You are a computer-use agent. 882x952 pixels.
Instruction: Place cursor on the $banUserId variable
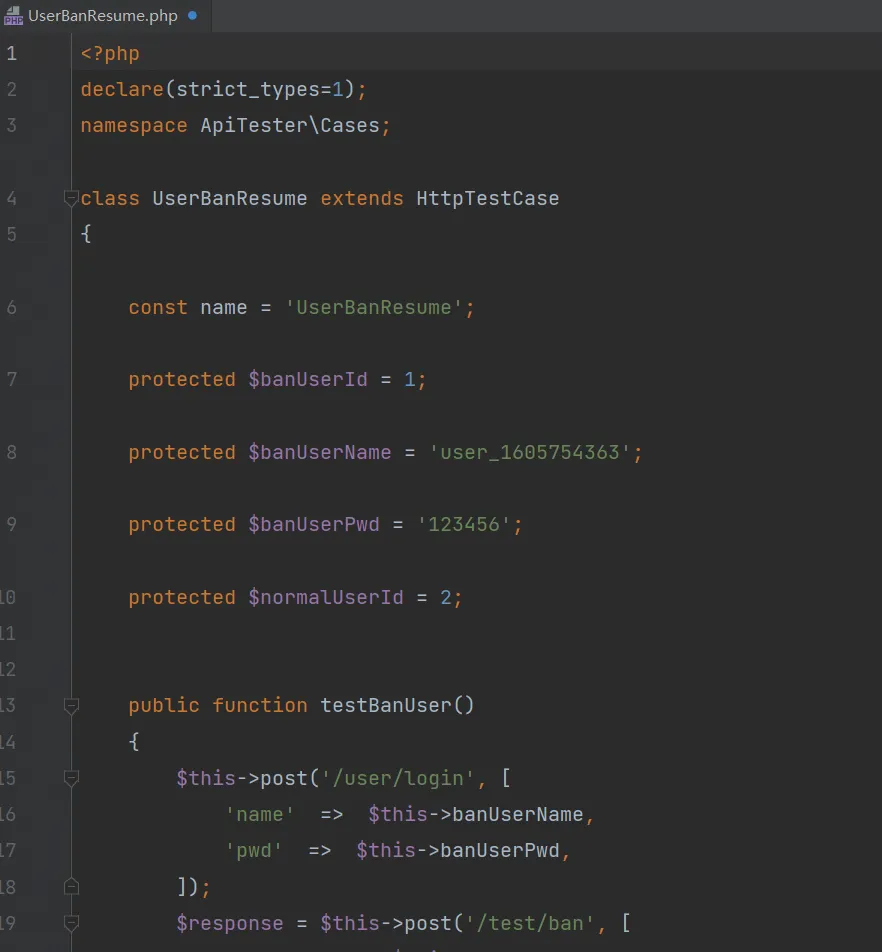click(x=308, y=380)
